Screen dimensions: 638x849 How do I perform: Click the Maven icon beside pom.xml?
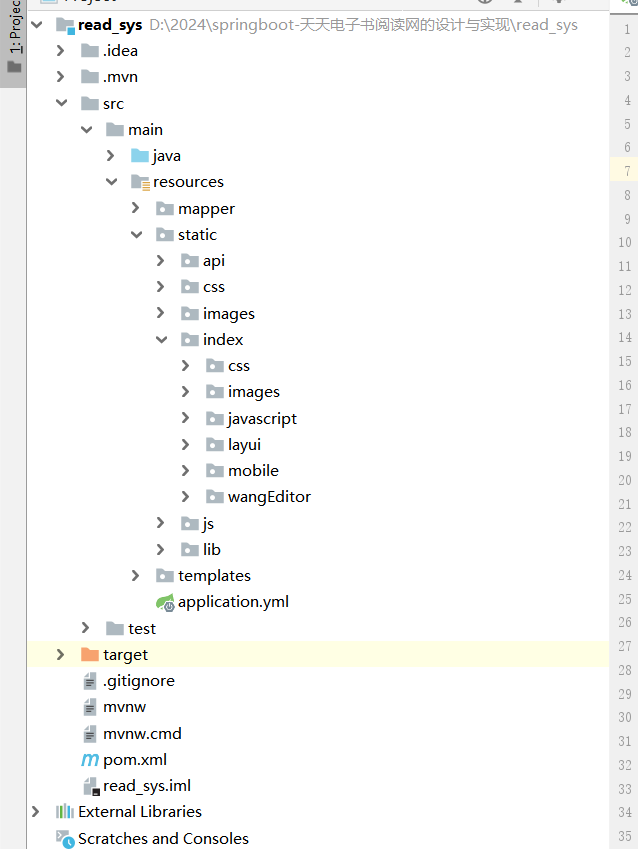[90, 760]
